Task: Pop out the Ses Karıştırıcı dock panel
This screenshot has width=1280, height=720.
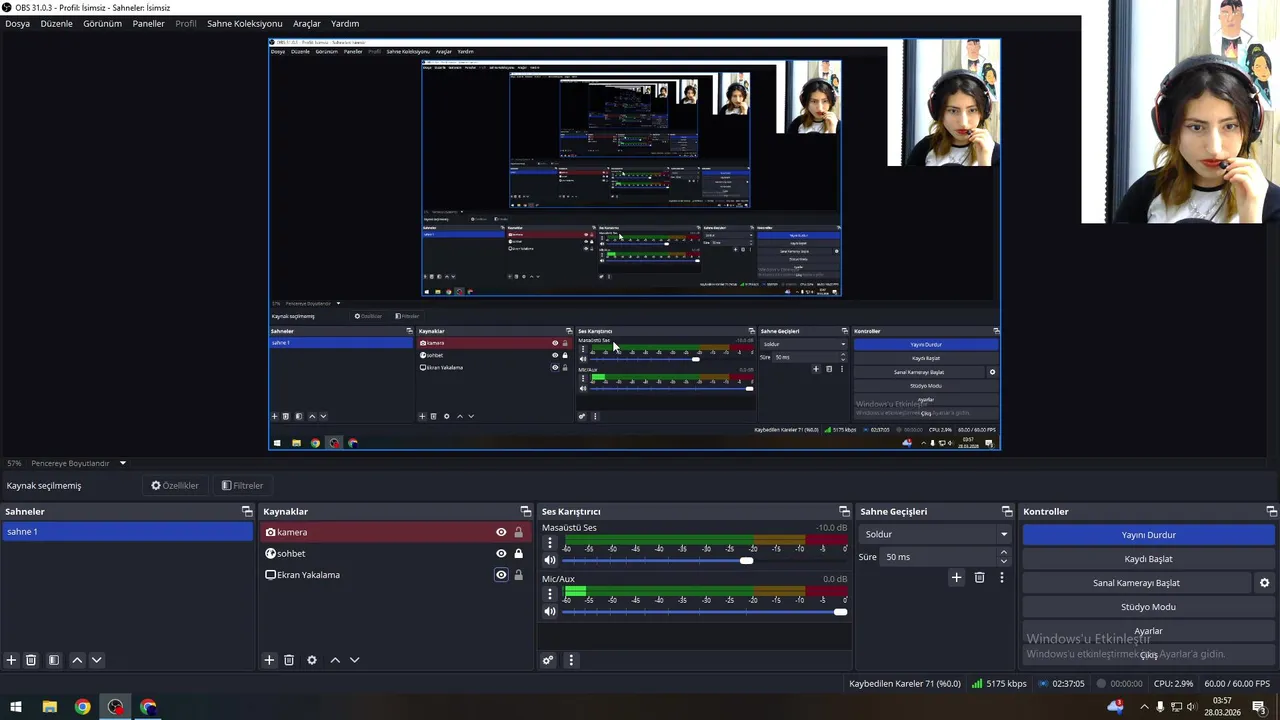Action: click(x=844, y=511)
